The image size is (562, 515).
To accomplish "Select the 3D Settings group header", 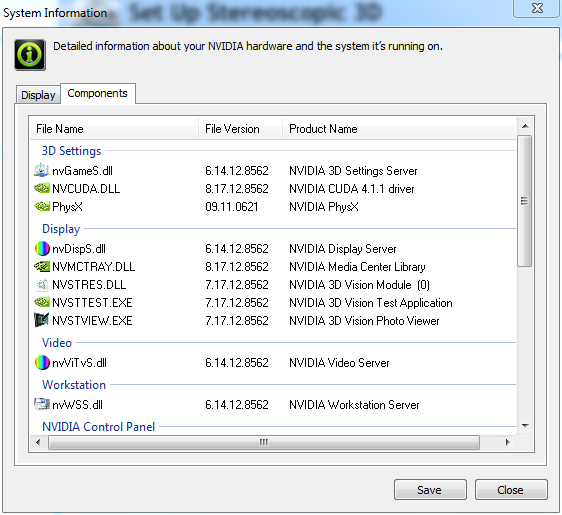I will point(71,151).
